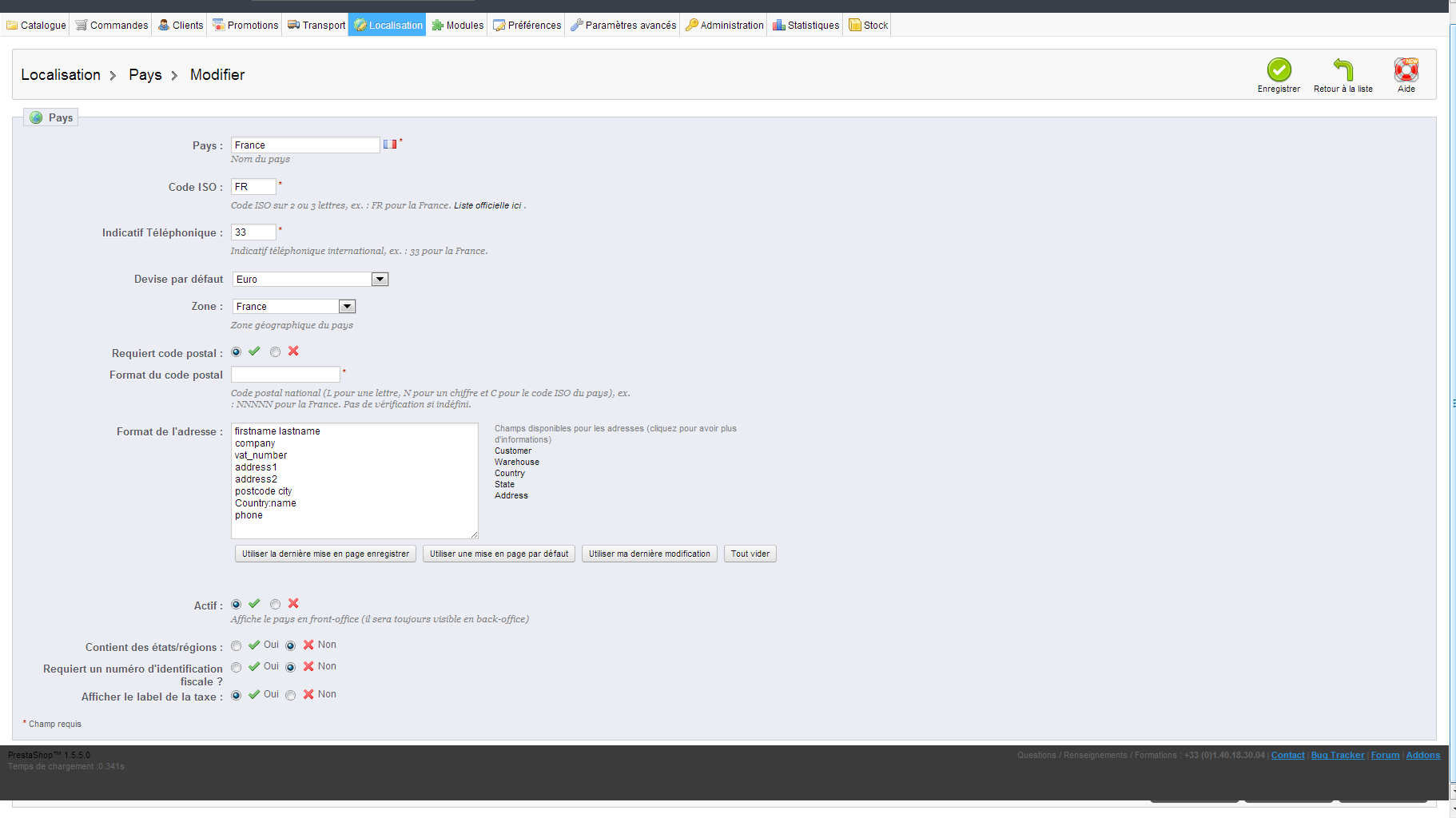The image size is (1456, 818).
Task: Open the Commandes menu
Action: click(x=112, y=26)
